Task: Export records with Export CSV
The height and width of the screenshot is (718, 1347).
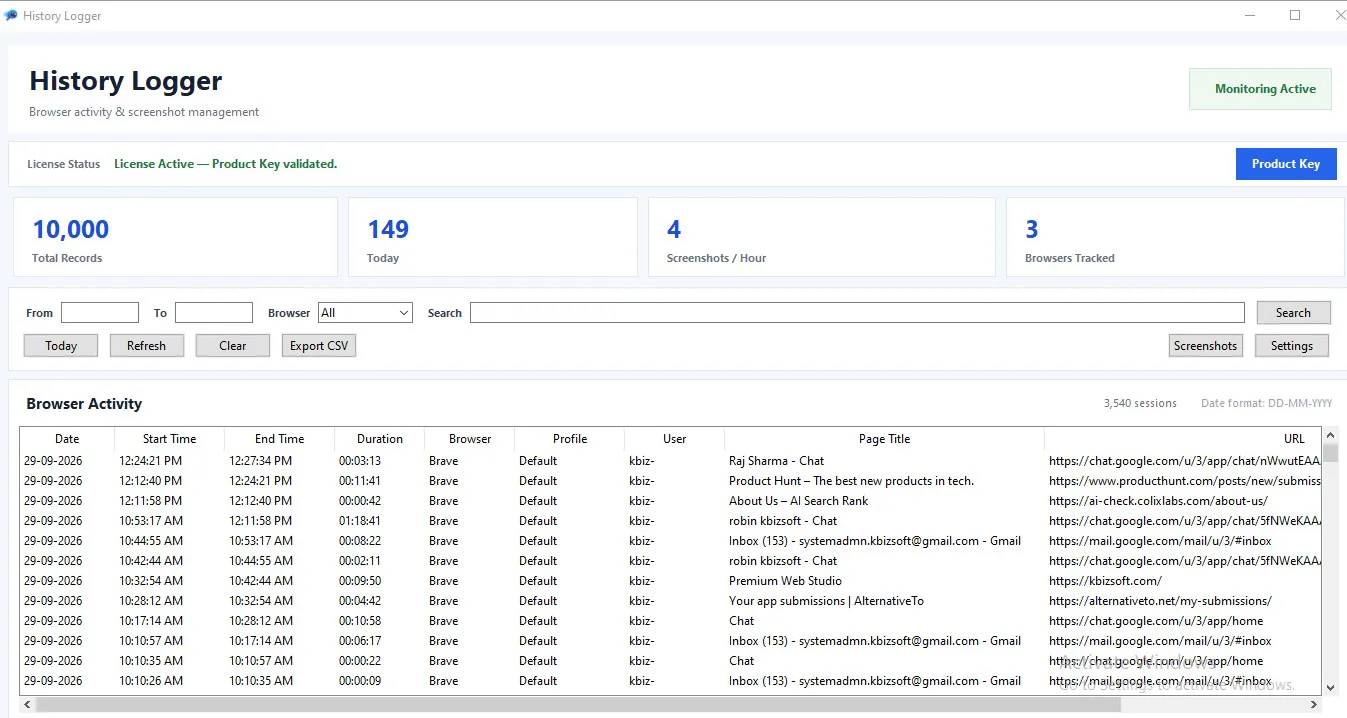Action: point(319,346)
